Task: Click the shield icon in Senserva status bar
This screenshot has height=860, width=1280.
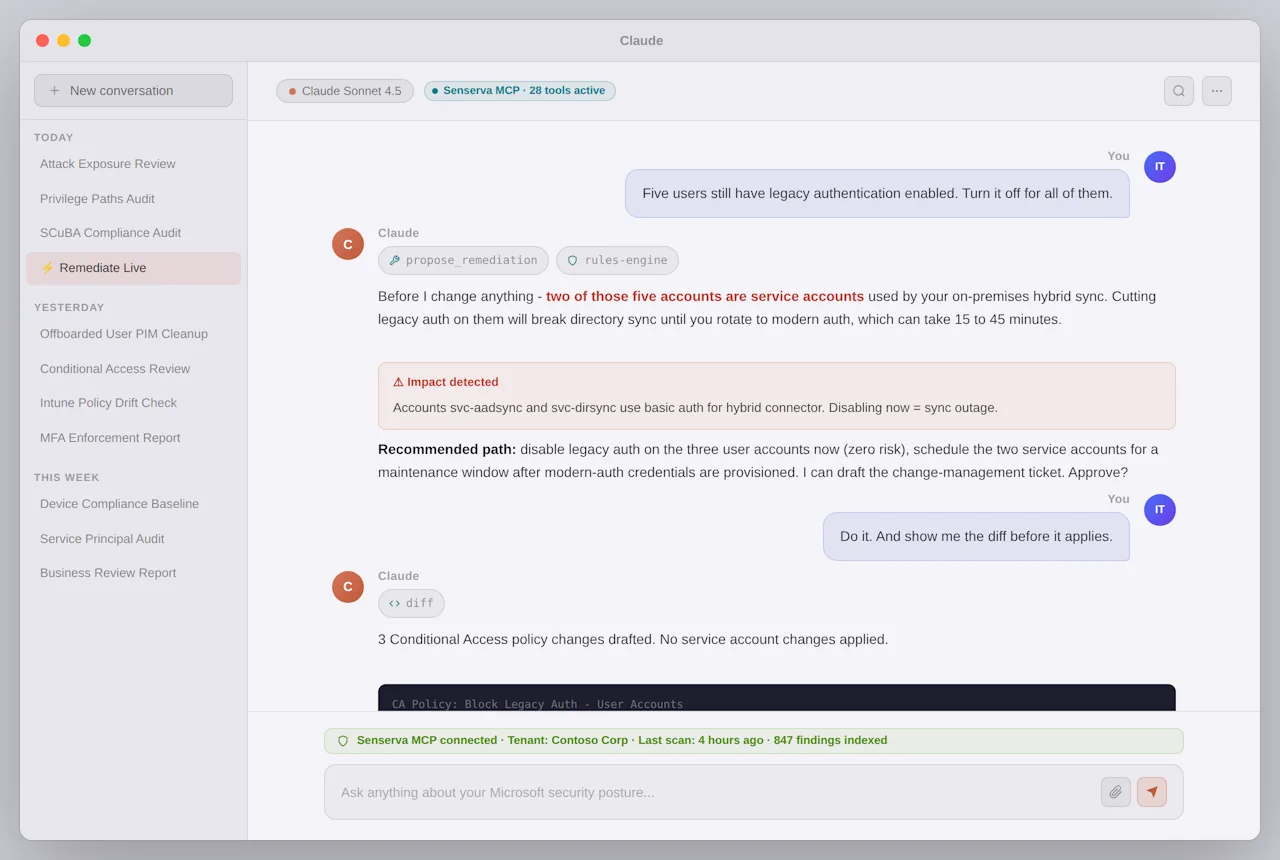Action: point(343,741)
